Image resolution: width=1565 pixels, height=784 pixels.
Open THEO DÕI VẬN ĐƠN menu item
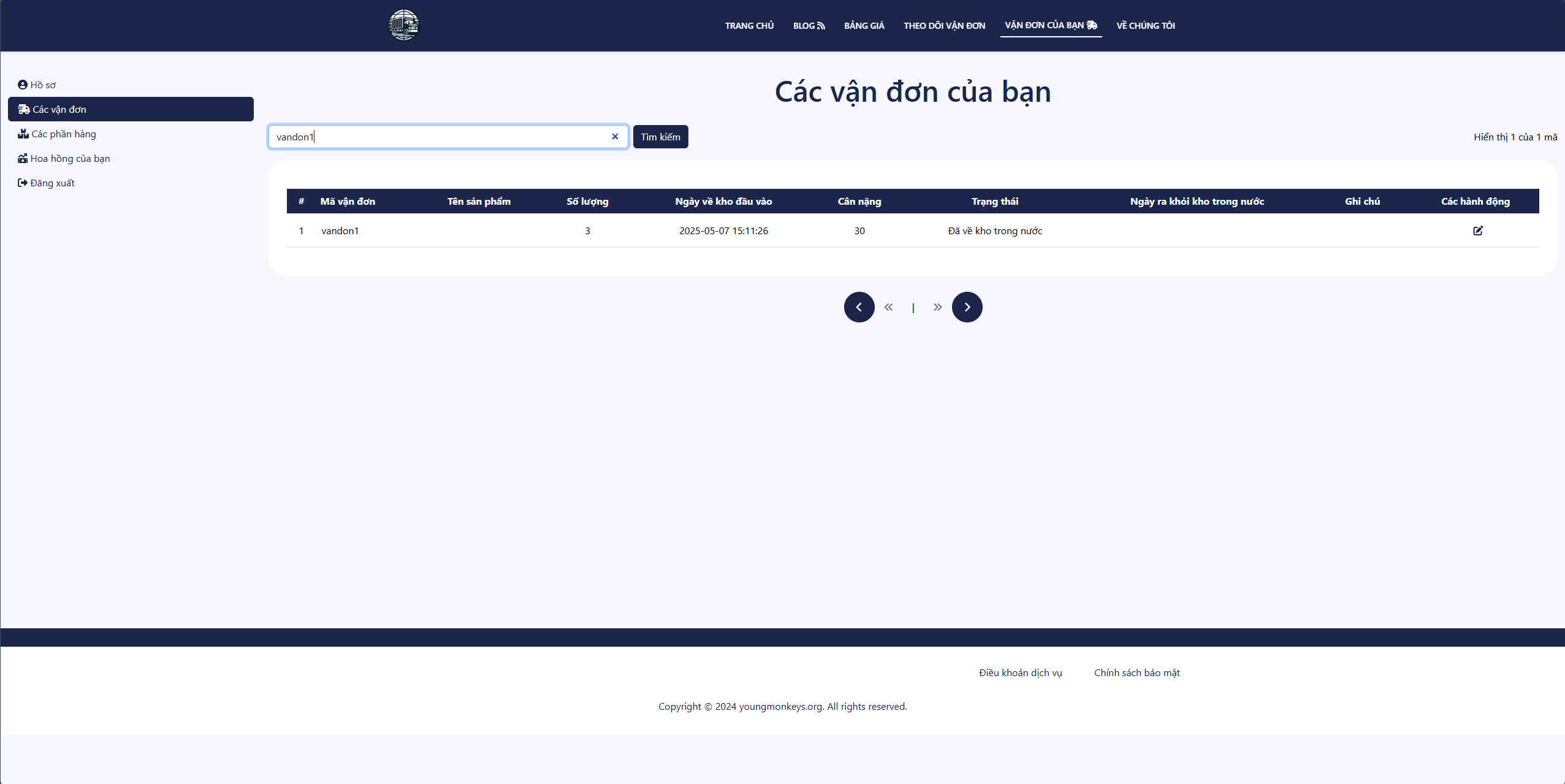[944, 26]
